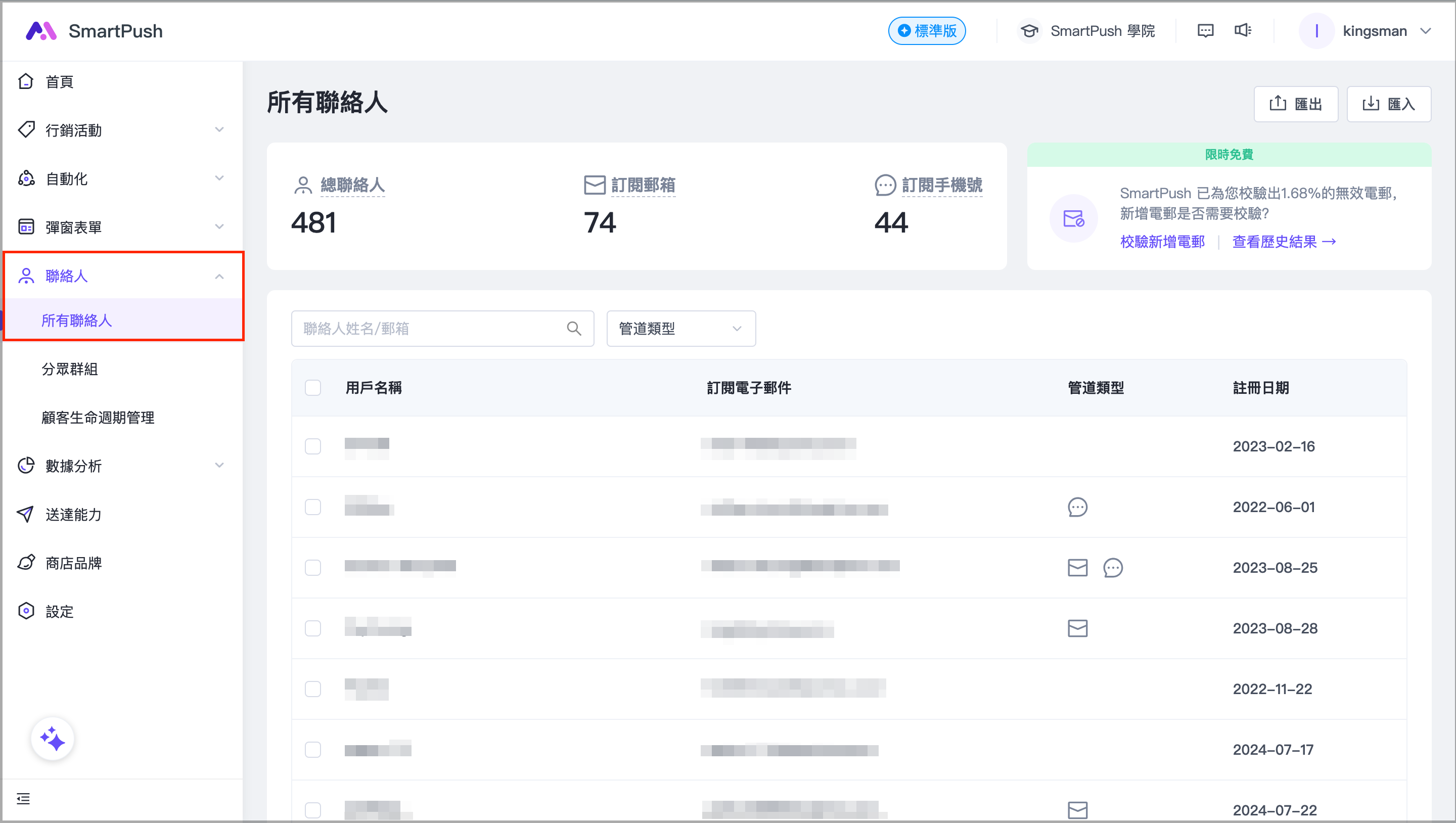Click the 聯絡人姓名/郵箱 search field
Screen dimensions: 1456x823
tap(442, 329)
